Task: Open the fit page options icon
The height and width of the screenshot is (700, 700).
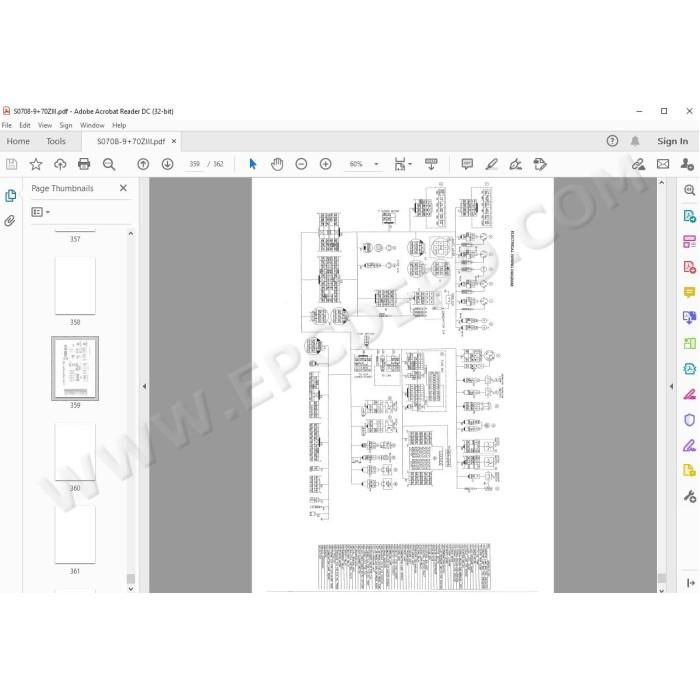Action: pos(400,164)
